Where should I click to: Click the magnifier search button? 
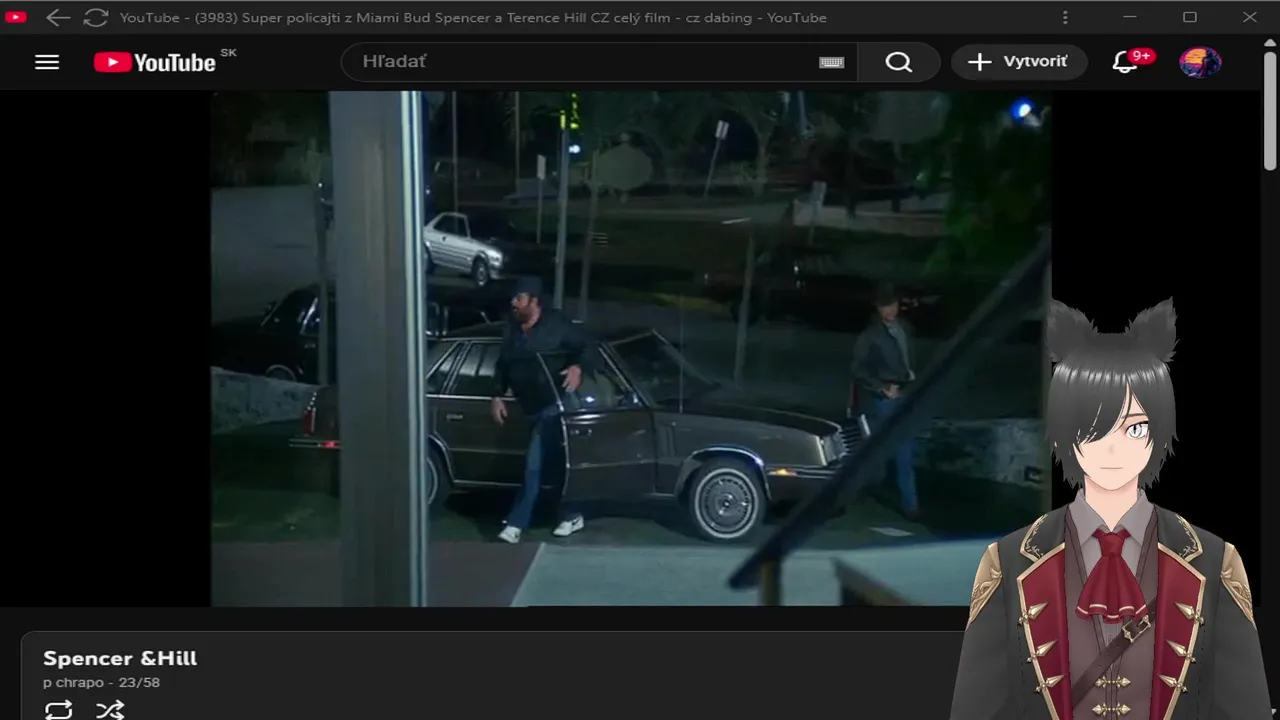tap(899, 62)
